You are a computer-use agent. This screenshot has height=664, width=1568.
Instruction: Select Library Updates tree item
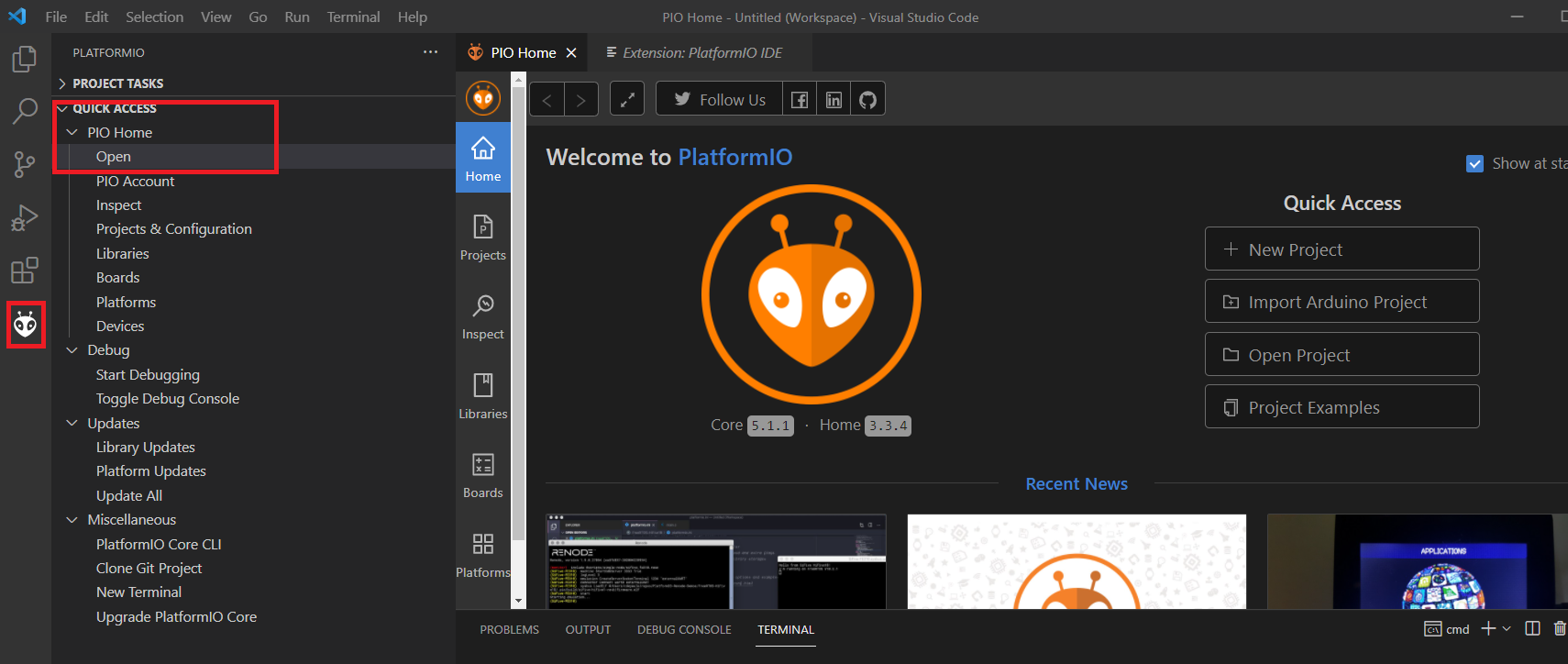click(145, 448)
